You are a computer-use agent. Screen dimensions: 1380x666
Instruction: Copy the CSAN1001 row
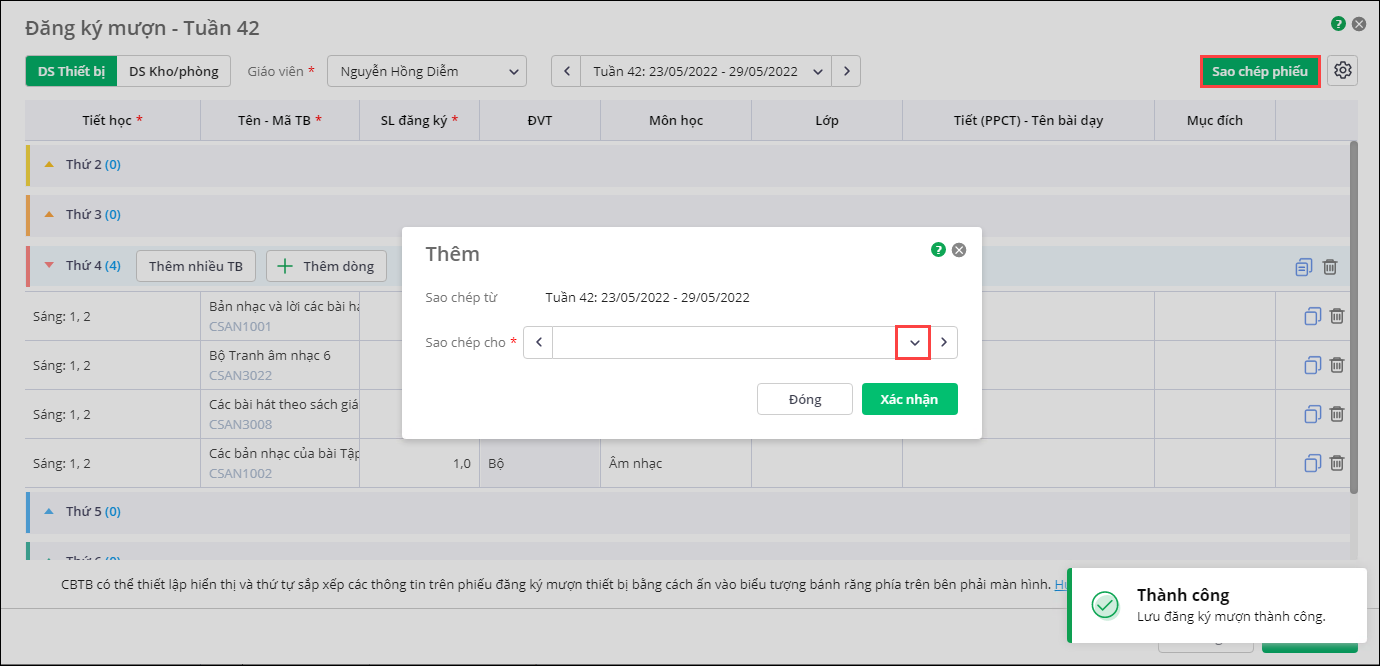pyautogui.click(x=1313, y=316)
